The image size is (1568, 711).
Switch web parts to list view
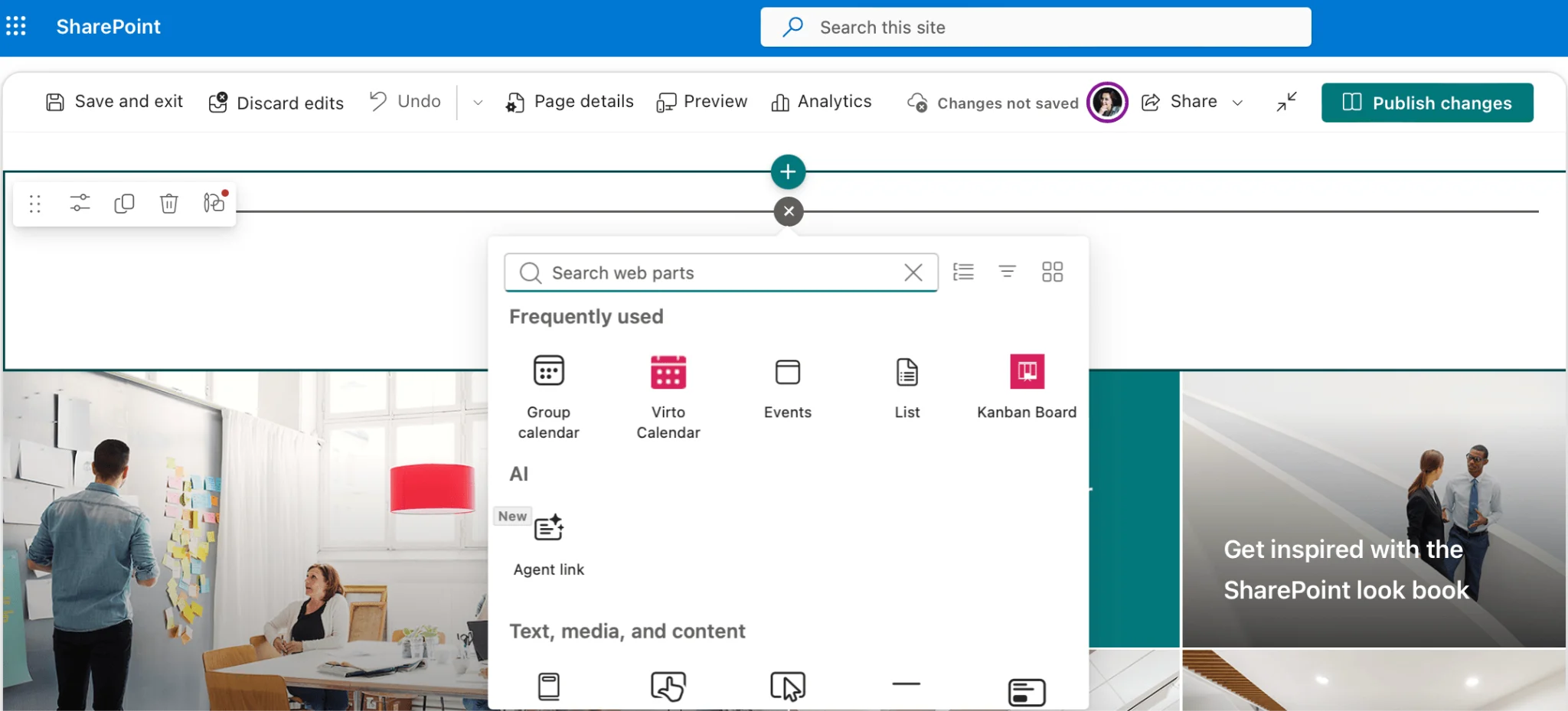(963, 272)
